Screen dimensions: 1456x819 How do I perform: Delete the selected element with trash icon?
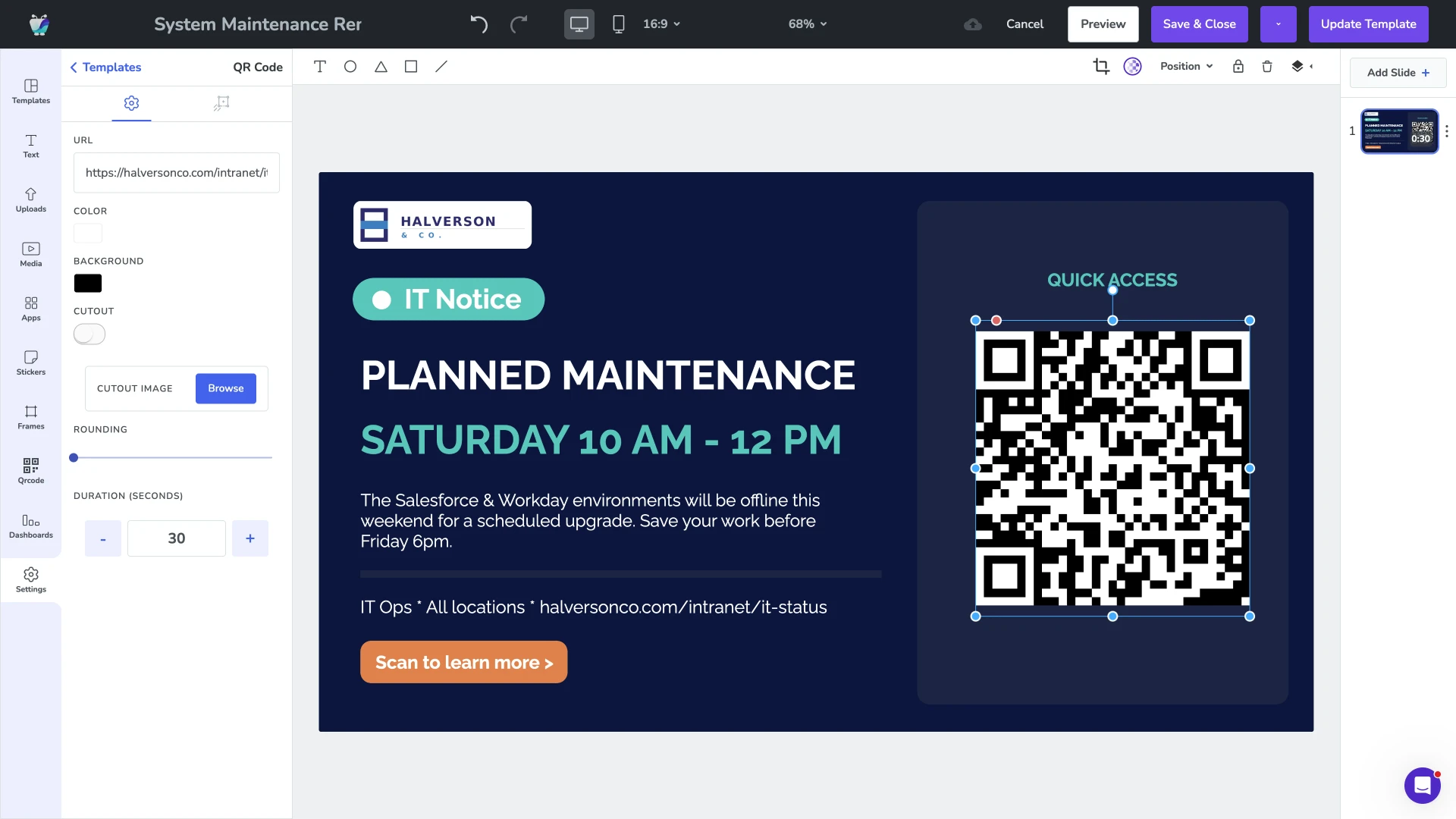click(1267, 67)
